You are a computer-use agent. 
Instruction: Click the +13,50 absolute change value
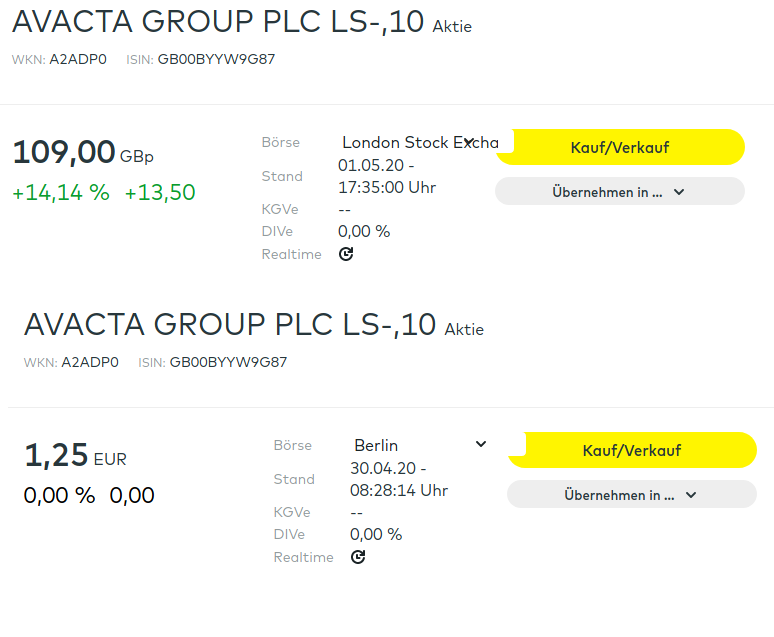coord(160,193)
